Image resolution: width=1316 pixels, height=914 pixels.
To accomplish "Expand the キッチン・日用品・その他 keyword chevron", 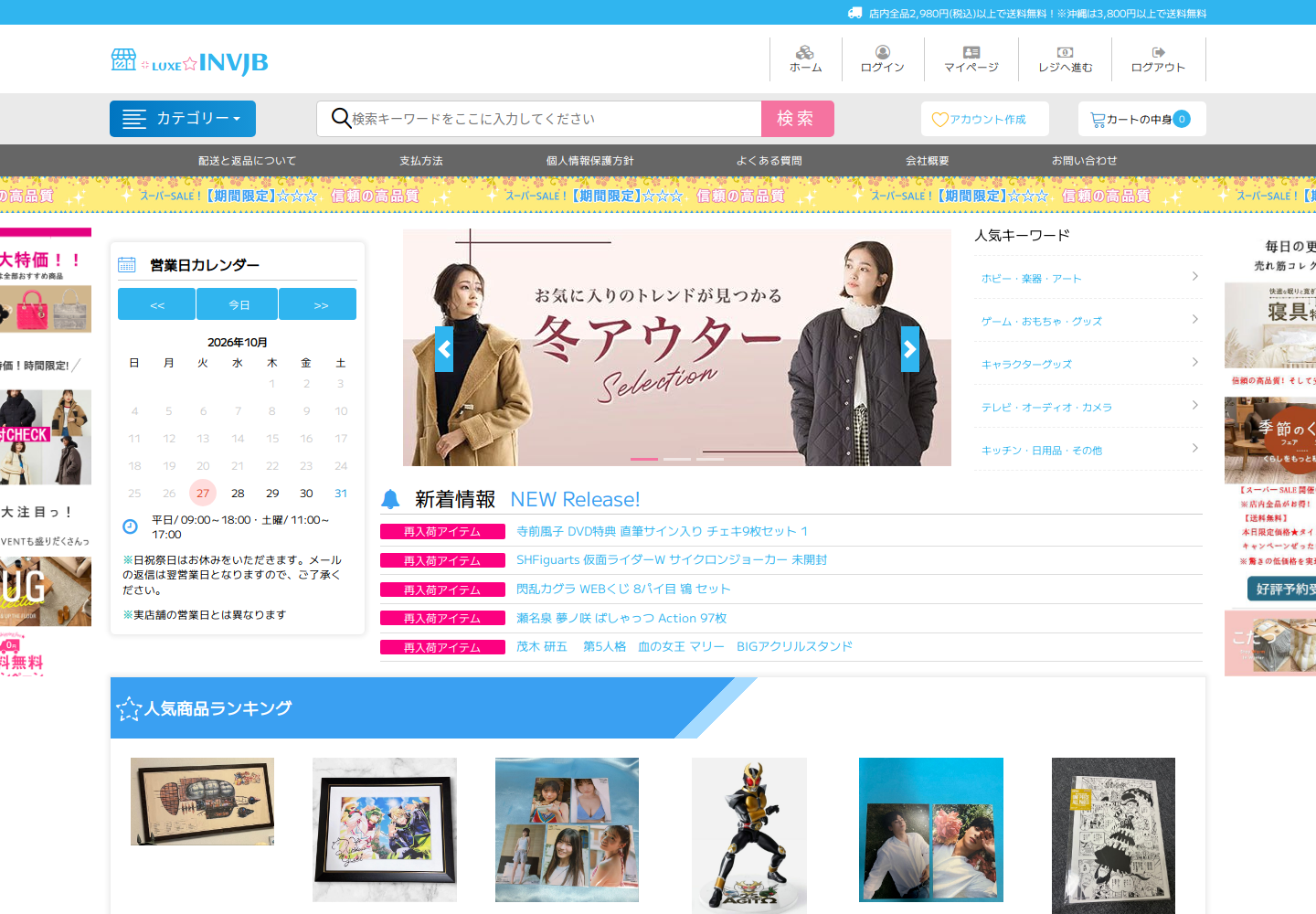I will tap(1195, 448).
